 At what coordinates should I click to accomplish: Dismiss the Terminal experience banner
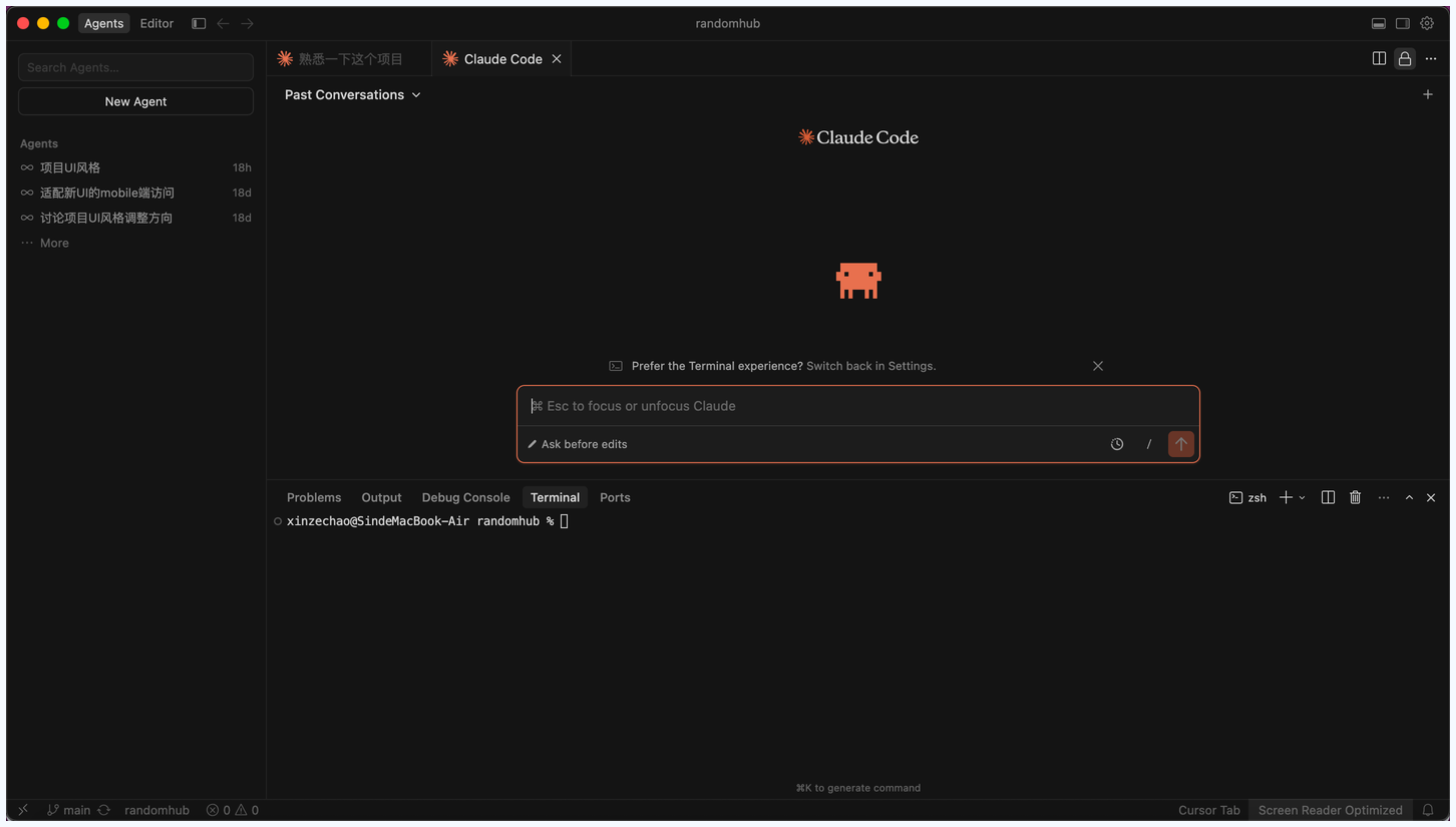[1098, 366]
